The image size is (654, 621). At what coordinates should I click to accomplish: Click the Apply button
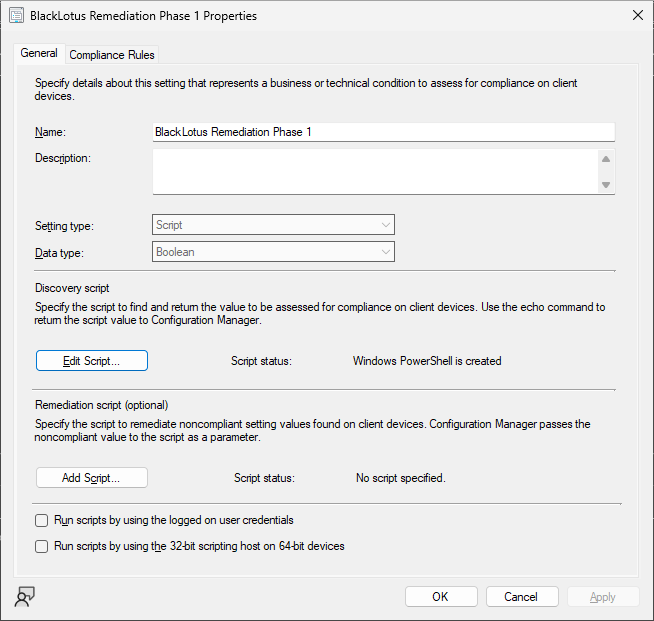pyautogui.click(x=603, y=597)
